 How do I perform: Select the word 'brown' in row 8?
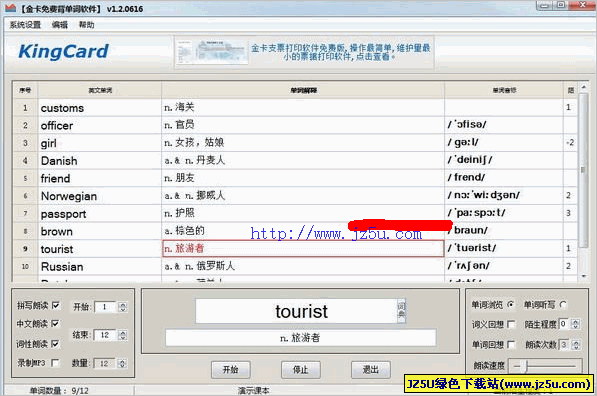[56, 232]
